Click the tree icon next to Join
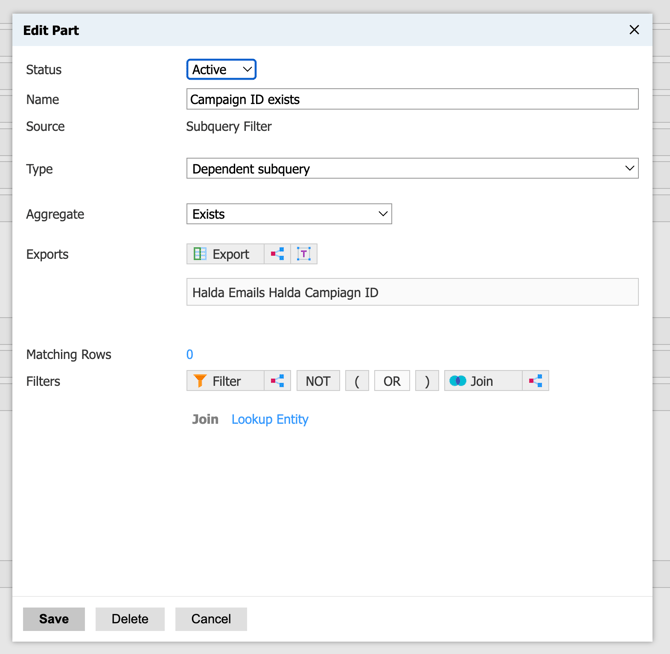This screenshot has height=654, width=670. pyautogui.click(x=536, y=381)
